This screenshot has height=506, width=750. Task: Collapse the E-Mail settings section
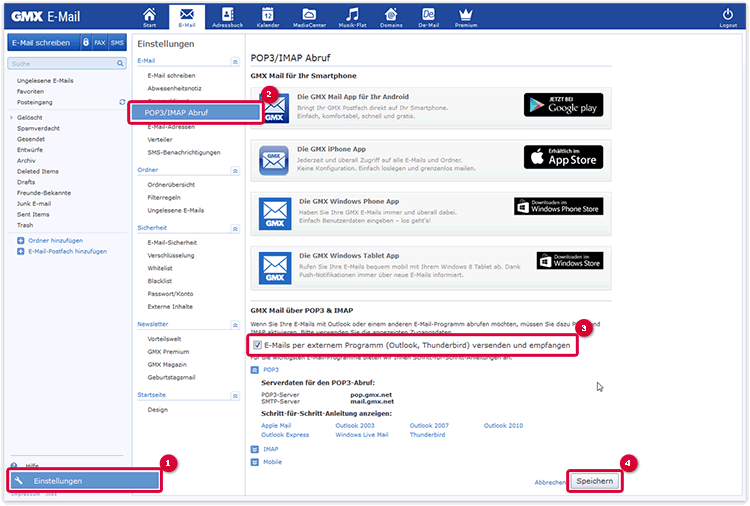[x=235, y=62]
